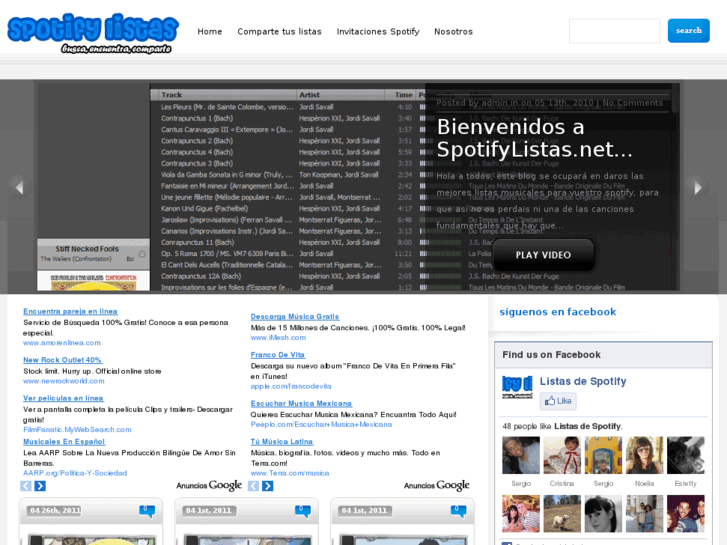Image resolution: width=727 pixels, height=545 pixels.
Task: Show next slide with right arrow
Action: click(698, 187)
